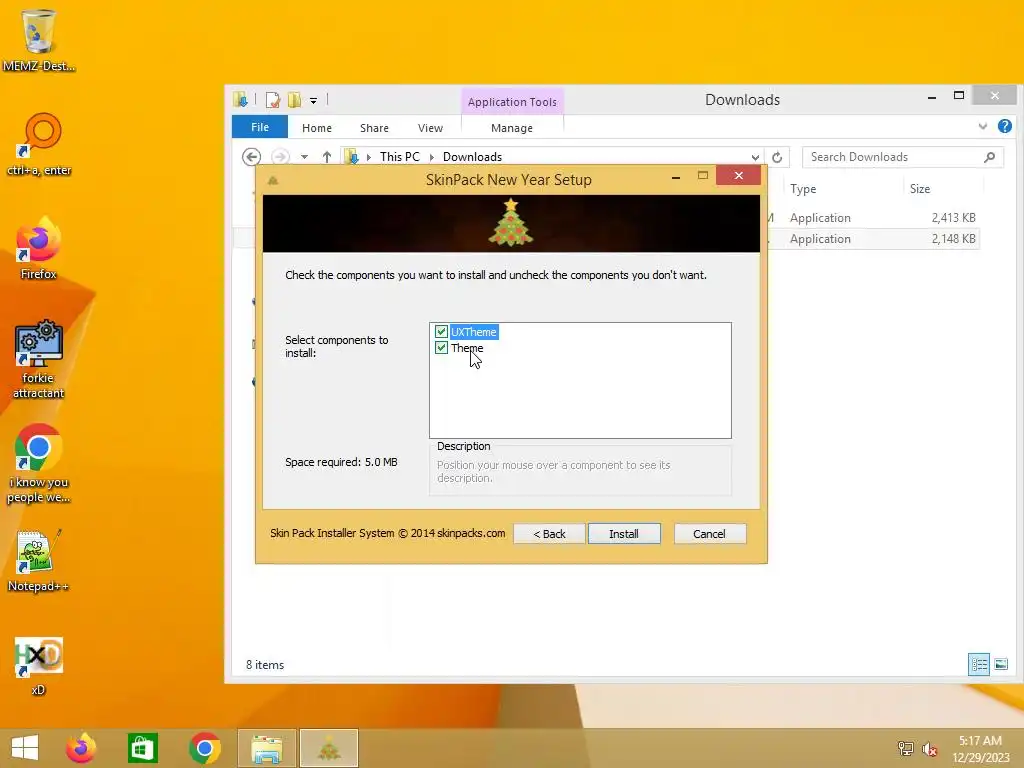Click the search magnifier icon in Explorer
The image size is (1024, 768).
[x=990, y=157]
